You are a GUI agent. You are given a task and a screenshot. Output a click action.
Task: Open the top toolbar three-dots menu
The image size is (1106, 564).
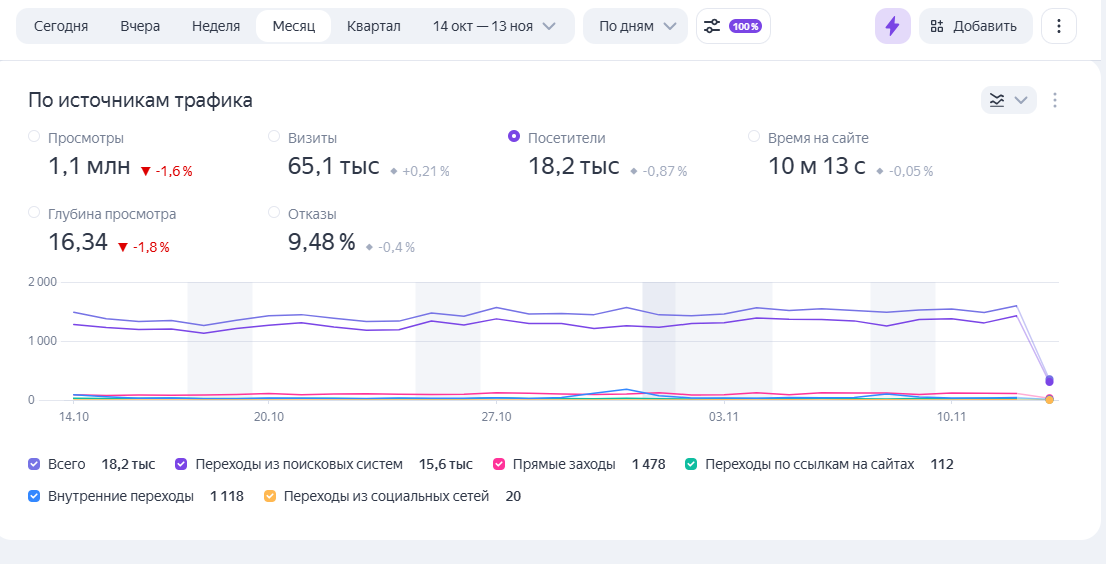click(x=1058, y=26)
